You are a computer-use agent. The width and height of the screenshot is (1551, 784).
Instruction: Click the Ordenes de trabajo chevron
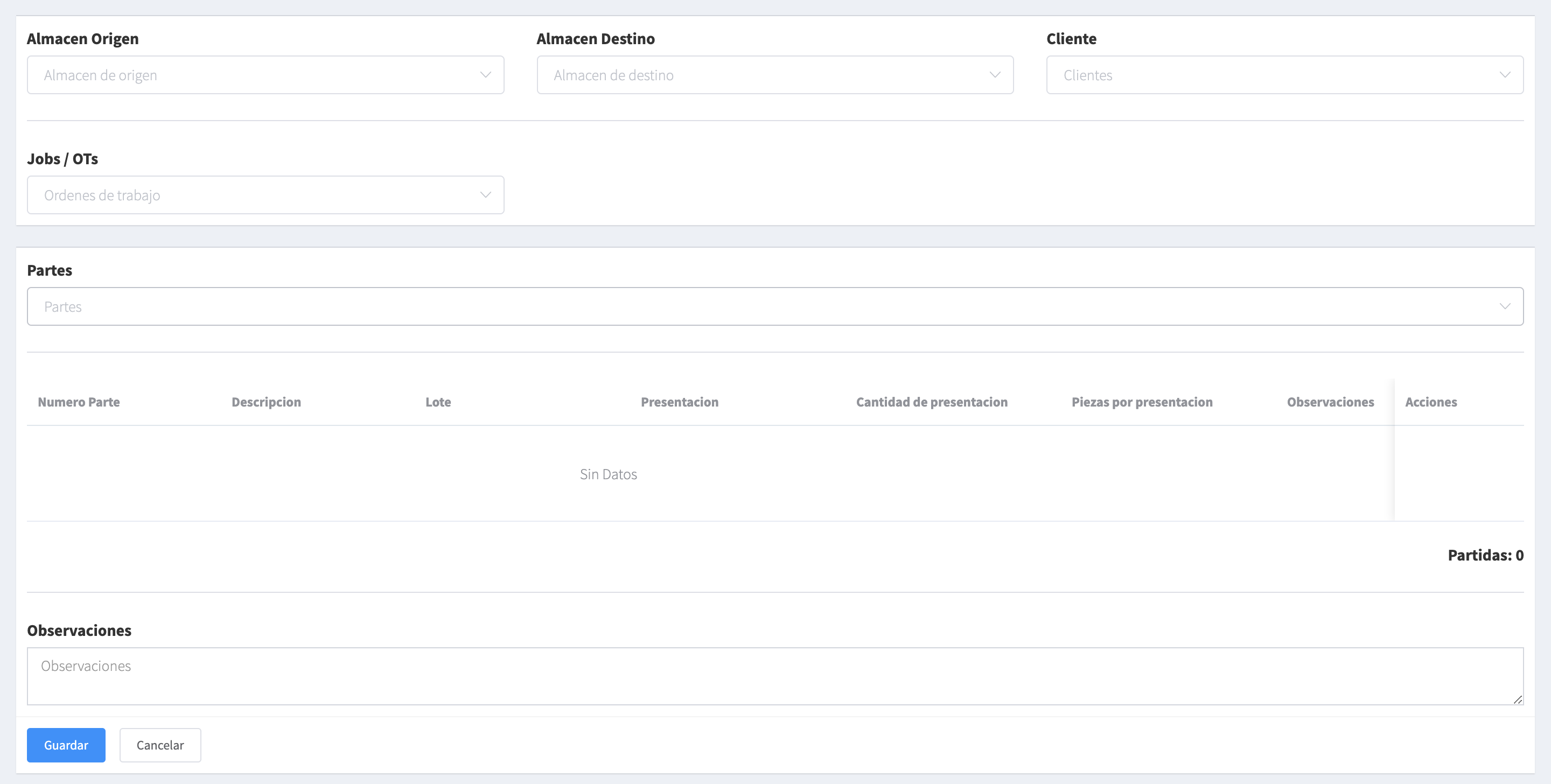(x=485, y=194)
